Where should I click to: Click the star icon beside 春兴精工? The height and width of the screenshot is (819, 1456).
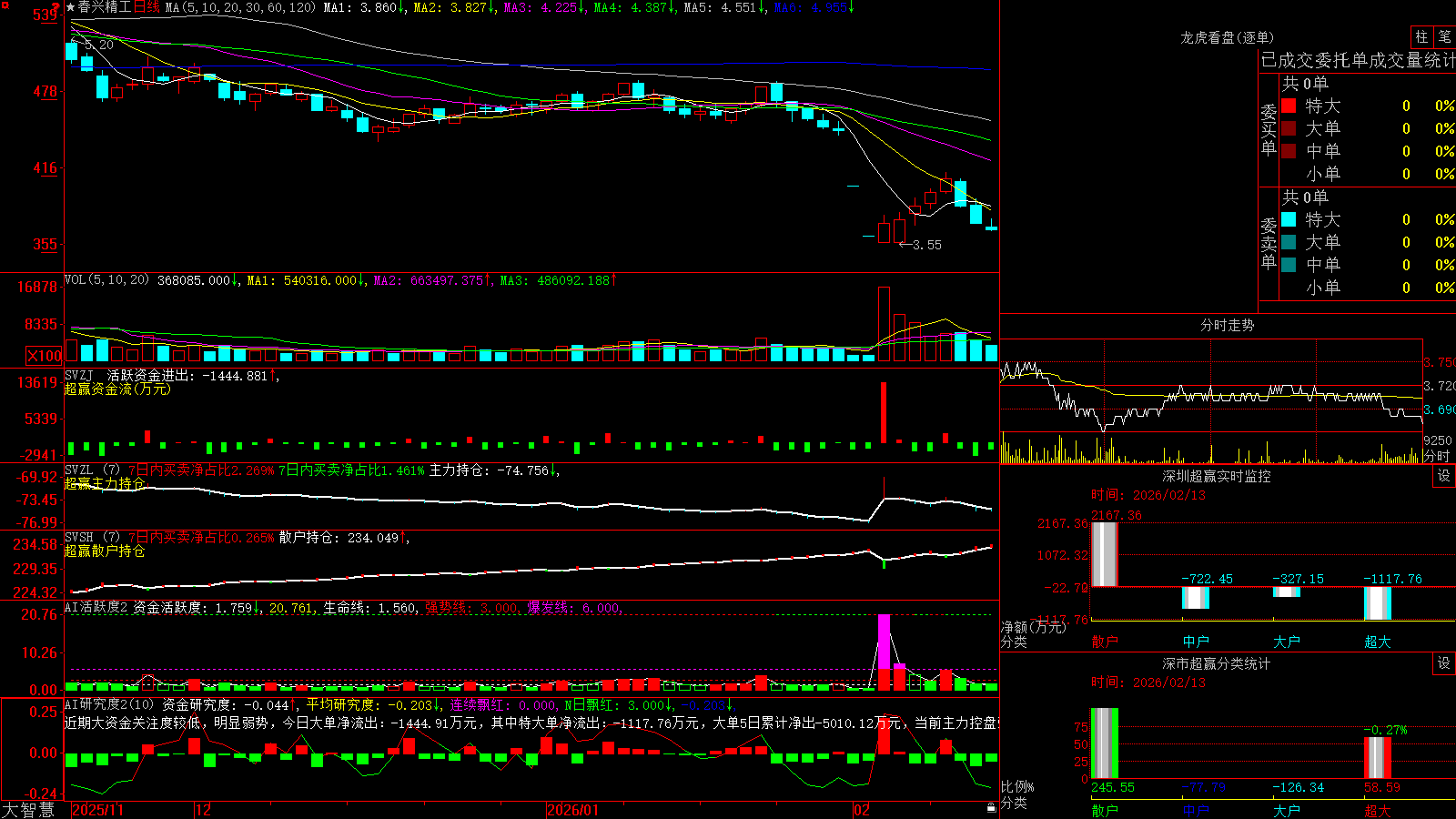pos(71,7)
